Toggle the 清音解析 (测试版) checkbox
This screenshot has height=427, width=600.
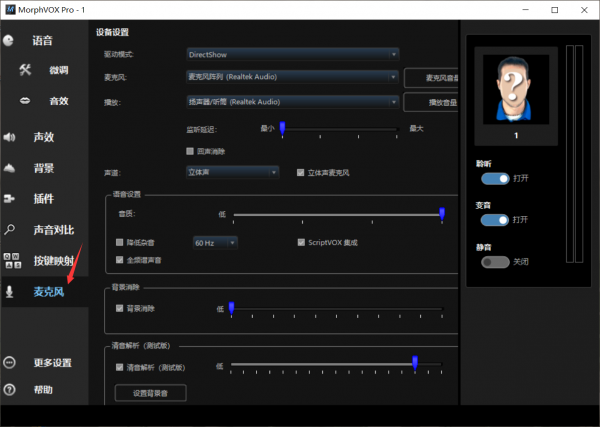click(119, 367)
